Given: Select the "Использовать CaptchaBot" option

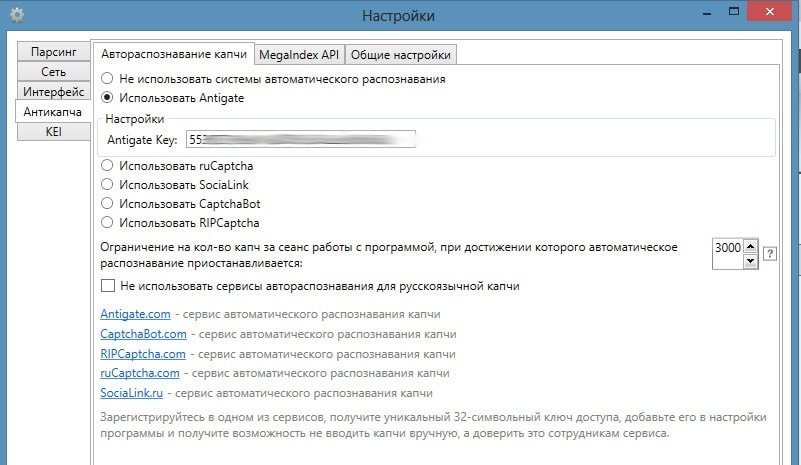Looking at the screenshot, I should click(108, 204).
